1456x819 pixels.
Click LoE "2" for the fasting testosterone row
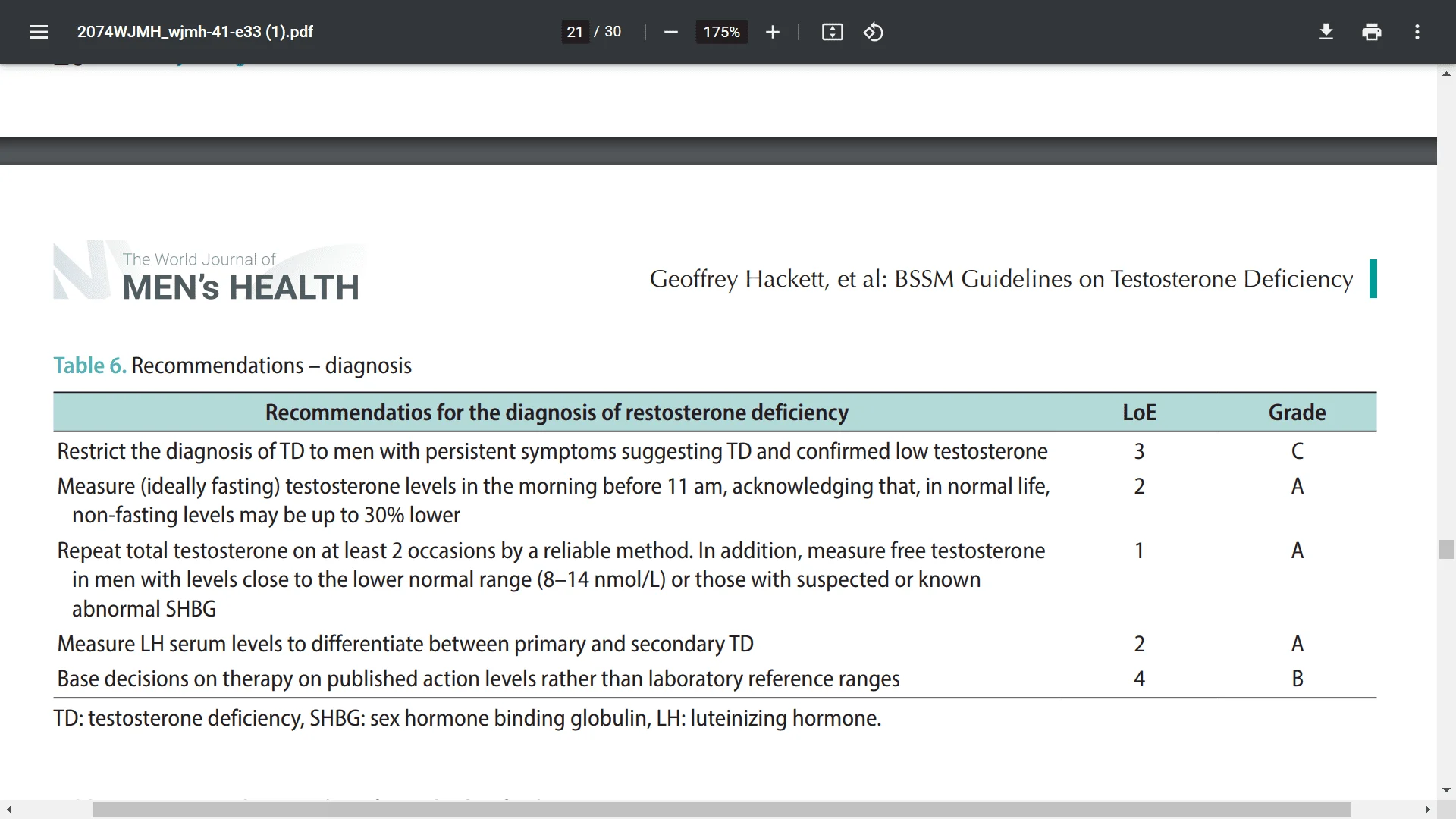coord(1139,486)
